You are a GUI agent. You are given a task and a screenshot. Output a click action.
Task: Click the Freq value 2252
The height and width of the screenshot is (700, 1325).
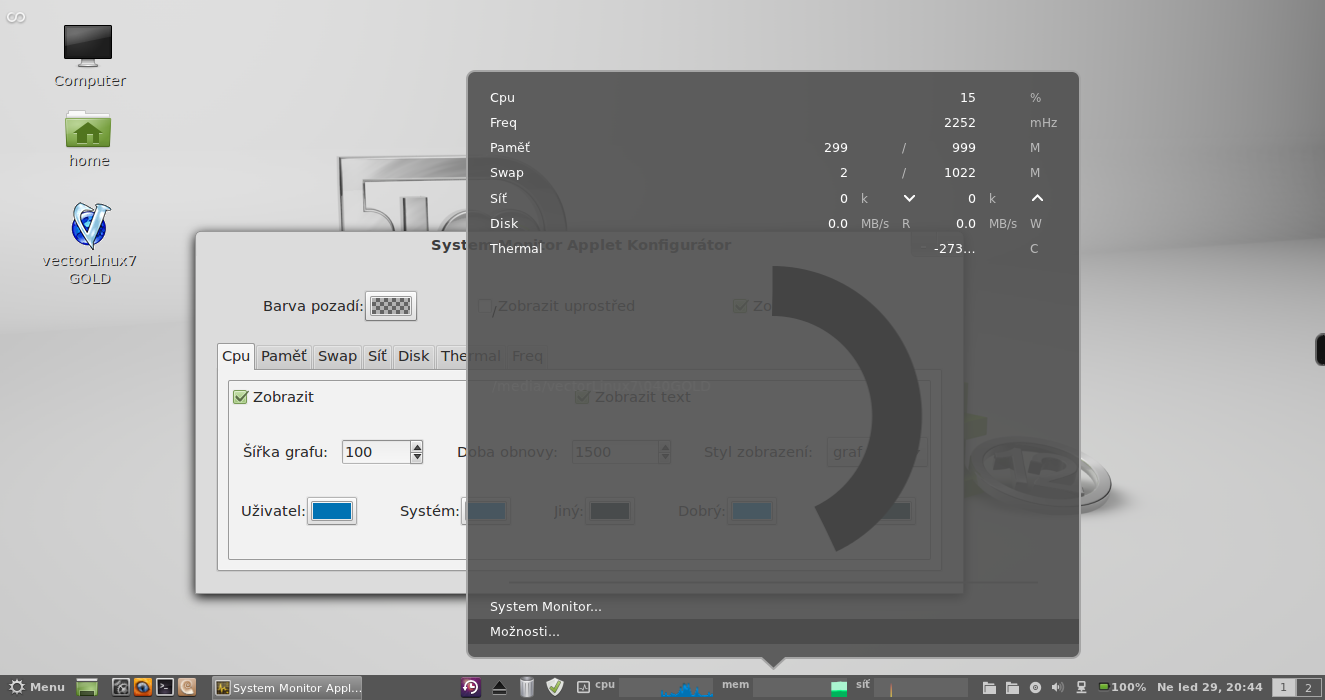[960, 123]
